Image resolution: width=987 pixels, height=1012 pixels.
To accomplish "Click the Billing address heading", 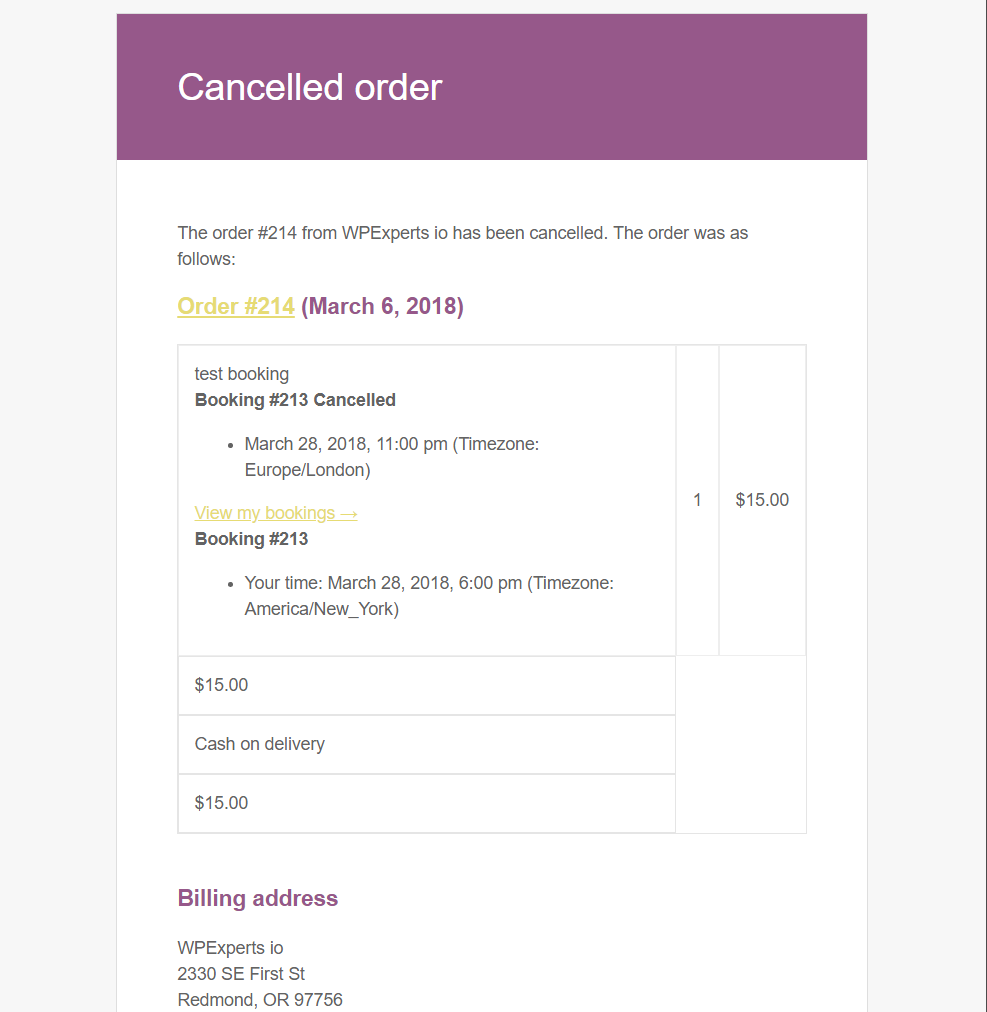I will pos(258,898).
